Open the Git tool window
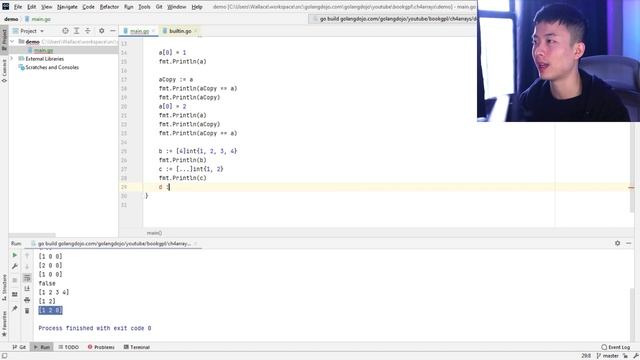The image size is (640, 360). 19,347
